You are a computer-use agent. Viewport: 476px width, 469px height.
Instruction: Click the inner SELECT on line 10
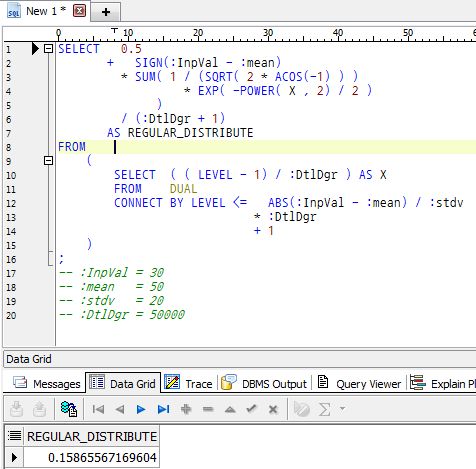(x=135, y=175)
